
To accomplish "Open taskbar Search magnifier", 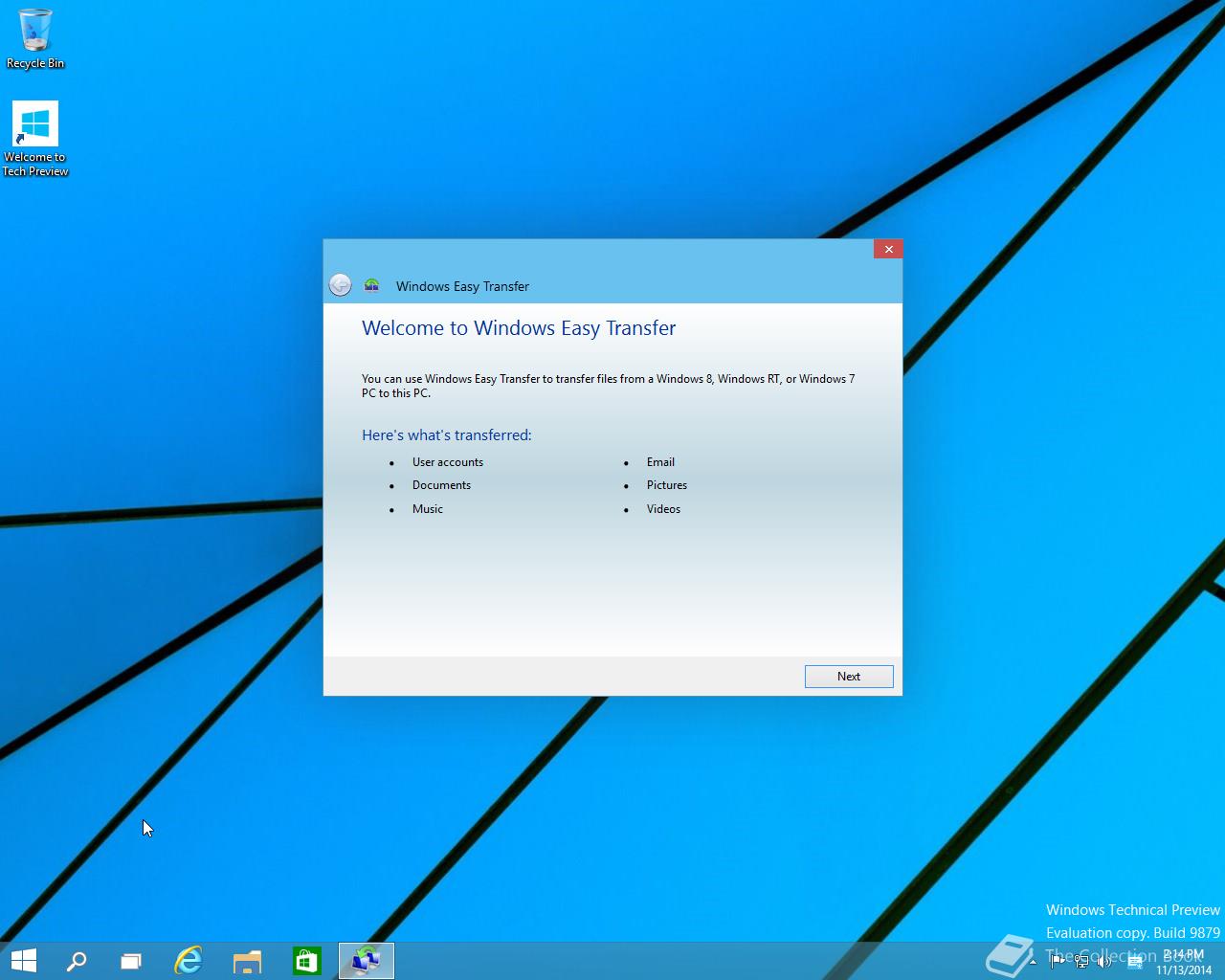I will coord(77,961).
